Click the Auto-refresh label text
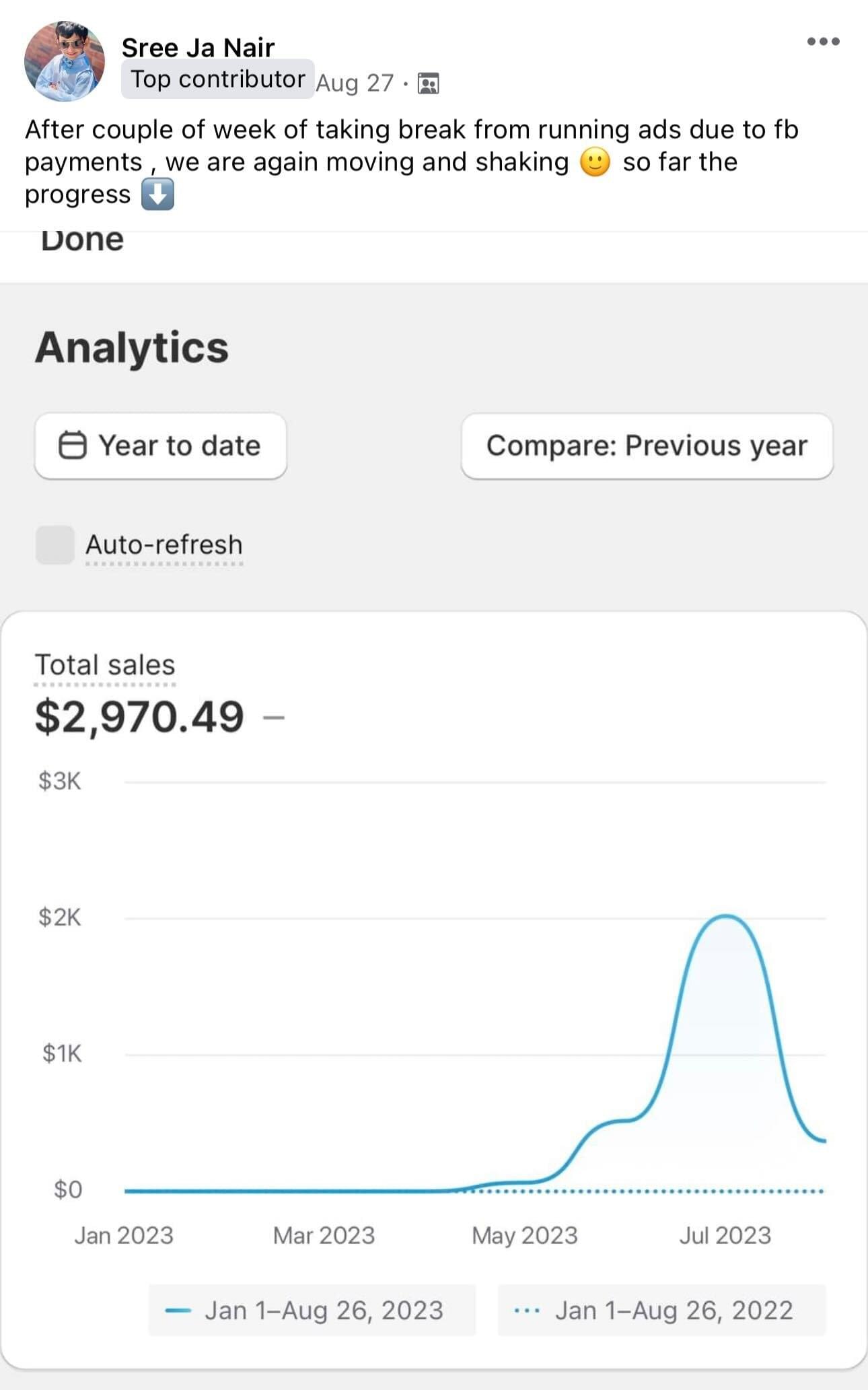This screenshot has height=1390, width=868. (164, 545)
